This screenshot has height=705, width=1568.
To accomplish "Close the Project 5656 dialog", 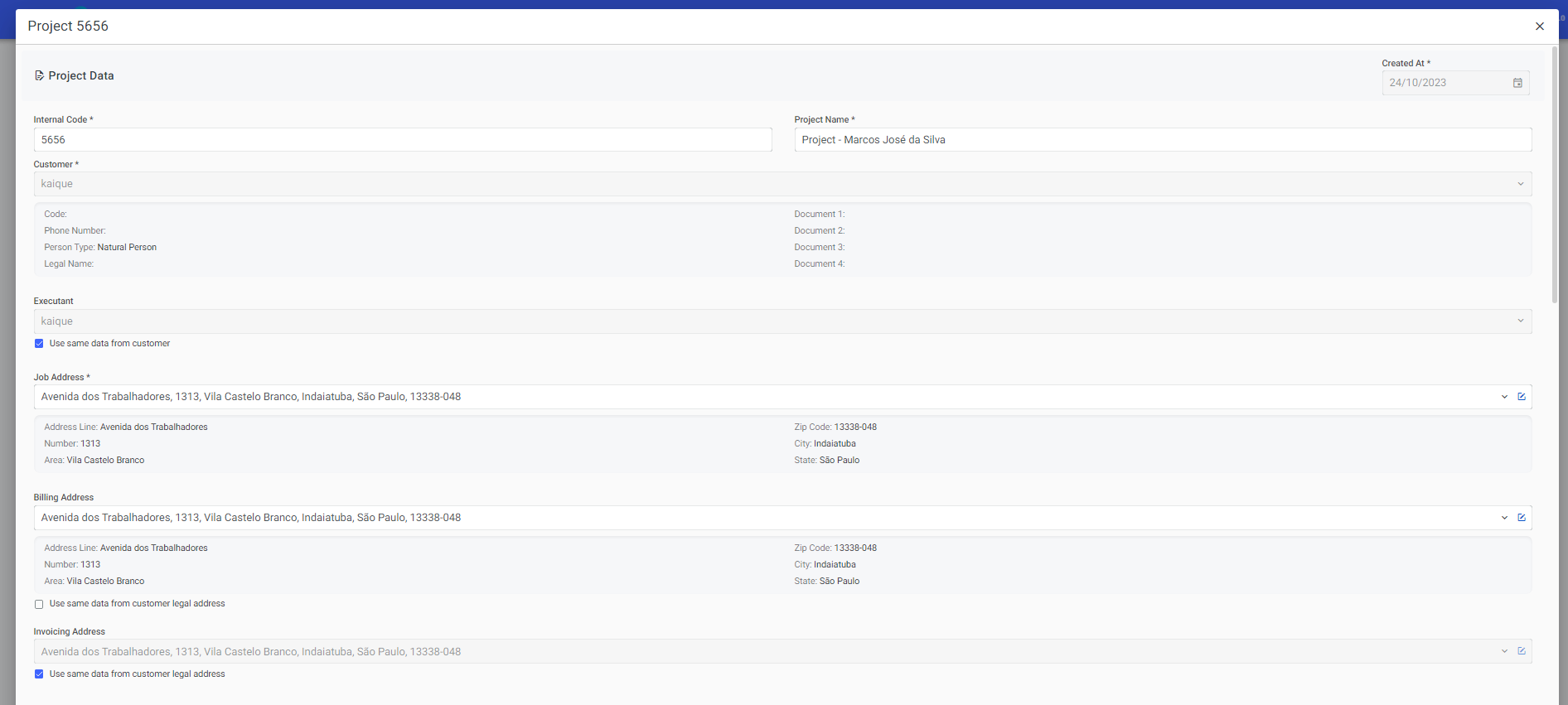I will point(1540,27).
